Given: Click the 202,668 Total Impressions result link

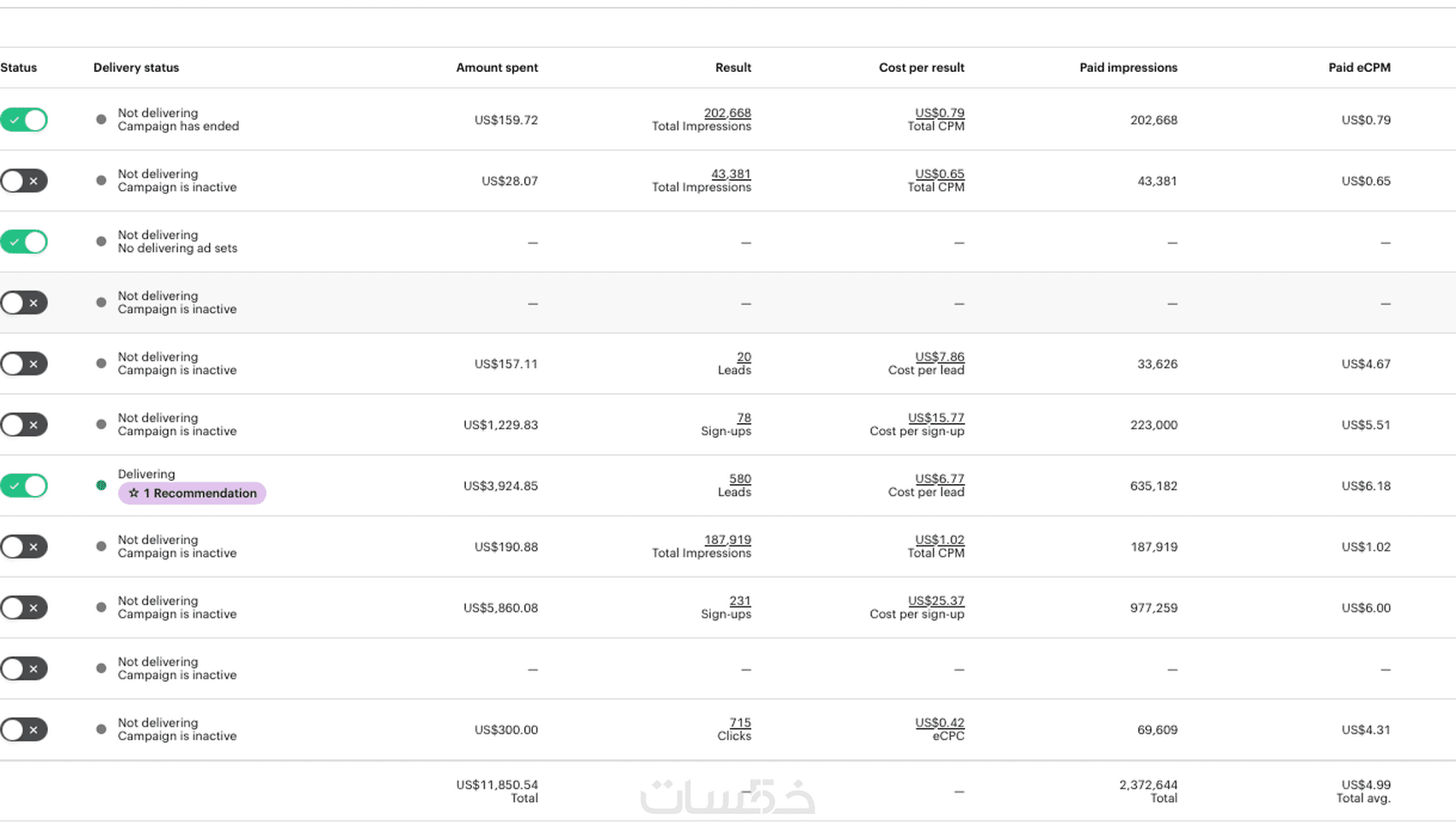Looking at the screenshot, I should [x=727, y=113].
